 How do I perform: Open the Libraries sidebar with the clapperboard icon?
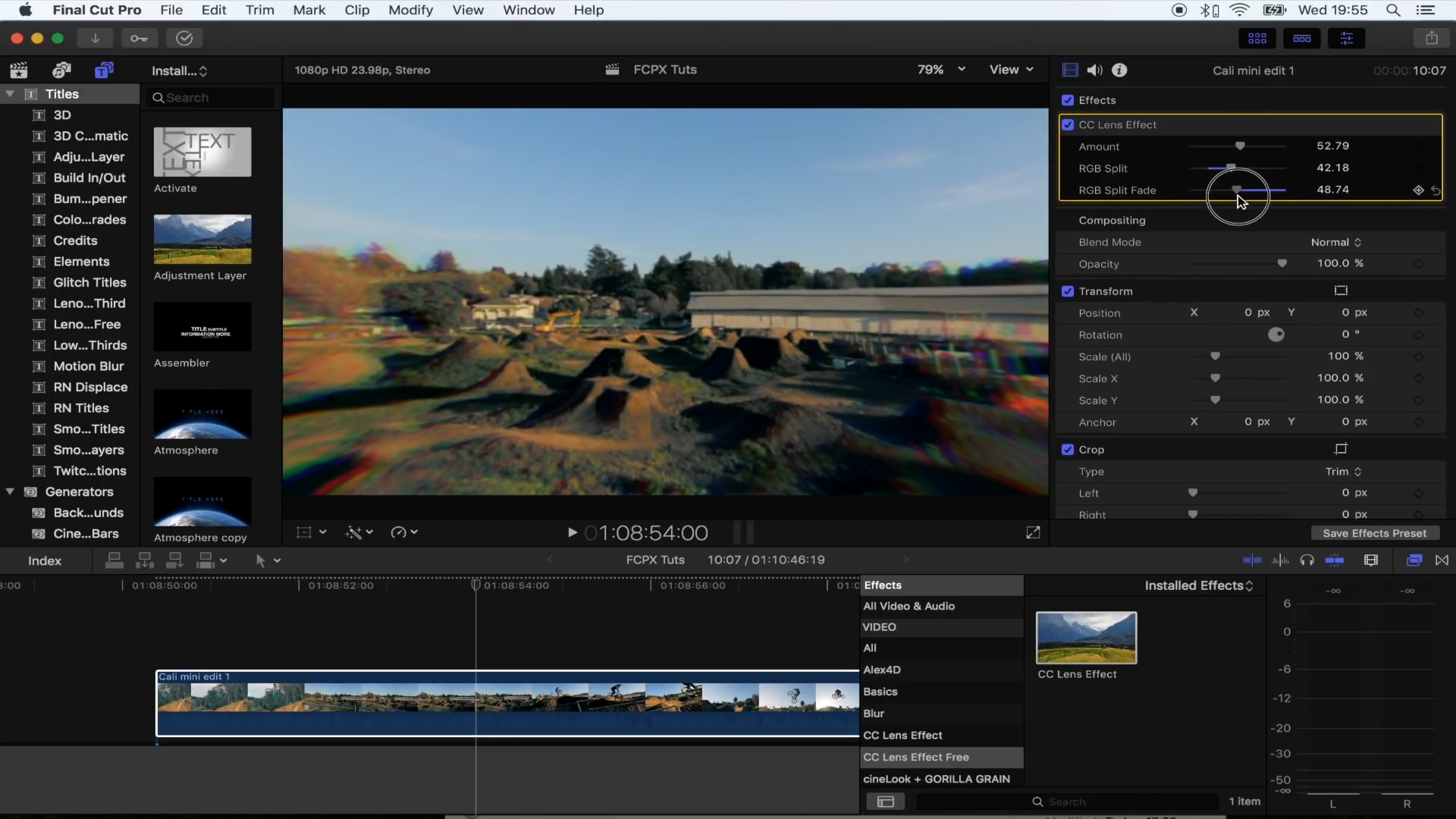click(19, 70)
